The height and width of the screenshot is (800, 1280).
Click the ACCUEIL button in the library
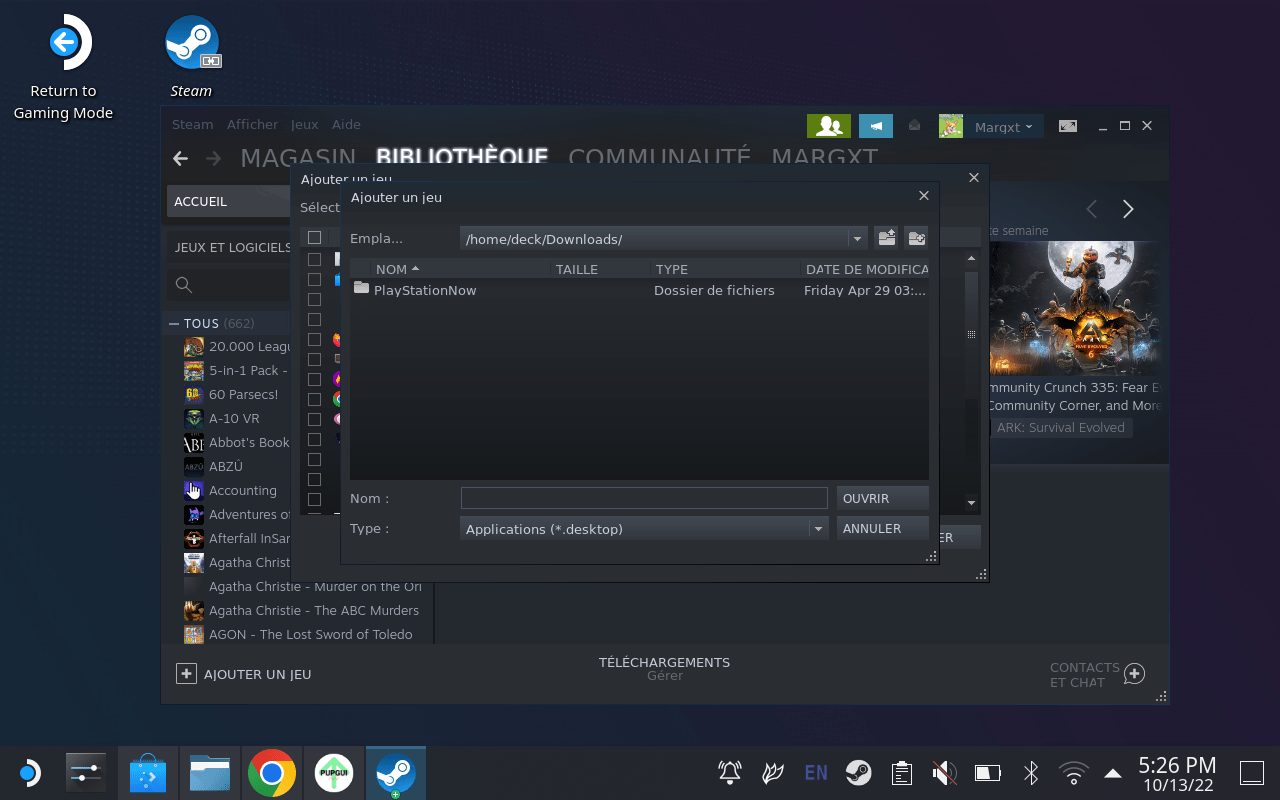click(x=229, y=202)
